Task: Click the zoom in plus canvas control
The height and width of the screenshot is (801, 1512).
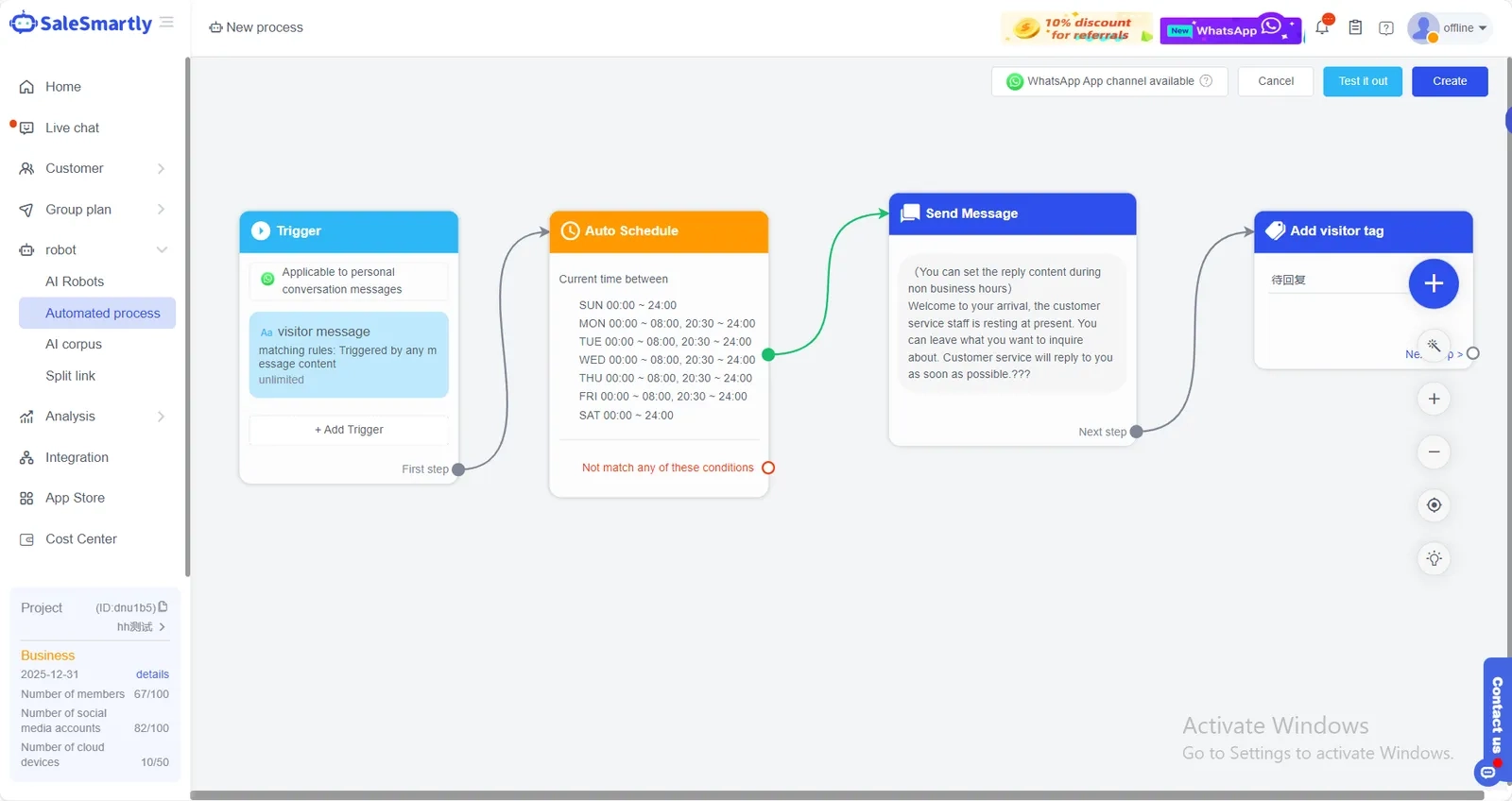Action: tap(1434, 399)
